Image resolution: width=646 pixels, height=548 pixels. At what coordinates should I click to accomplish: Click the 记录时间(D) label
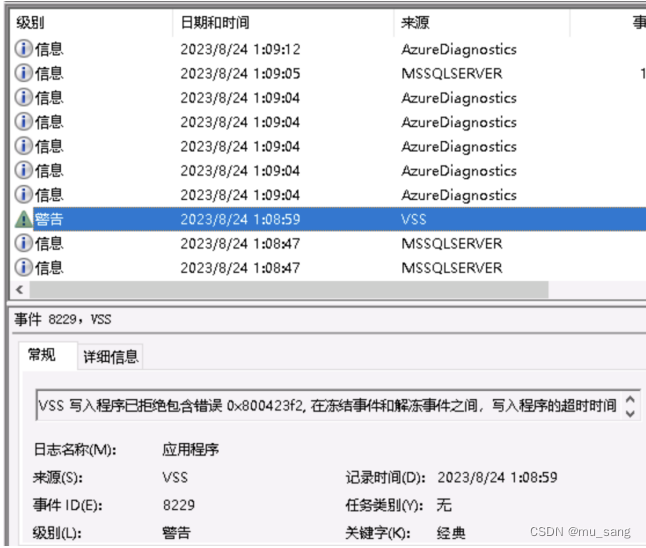(385, 478)
